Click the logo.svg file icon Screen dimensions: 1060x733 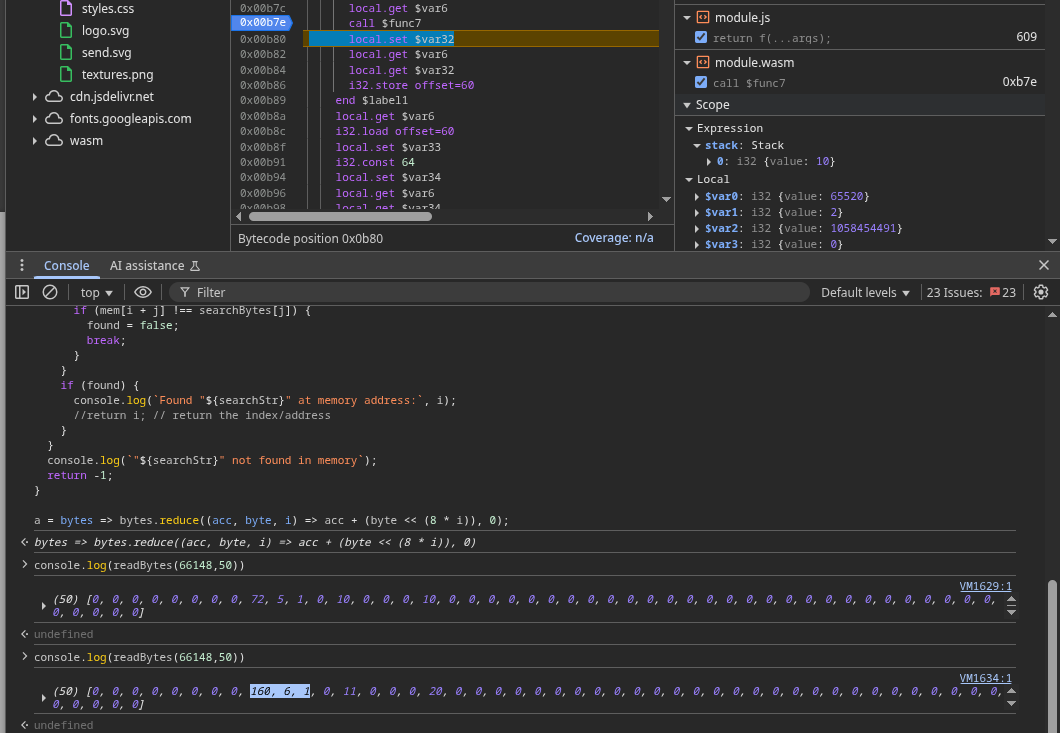click(66, 30)
